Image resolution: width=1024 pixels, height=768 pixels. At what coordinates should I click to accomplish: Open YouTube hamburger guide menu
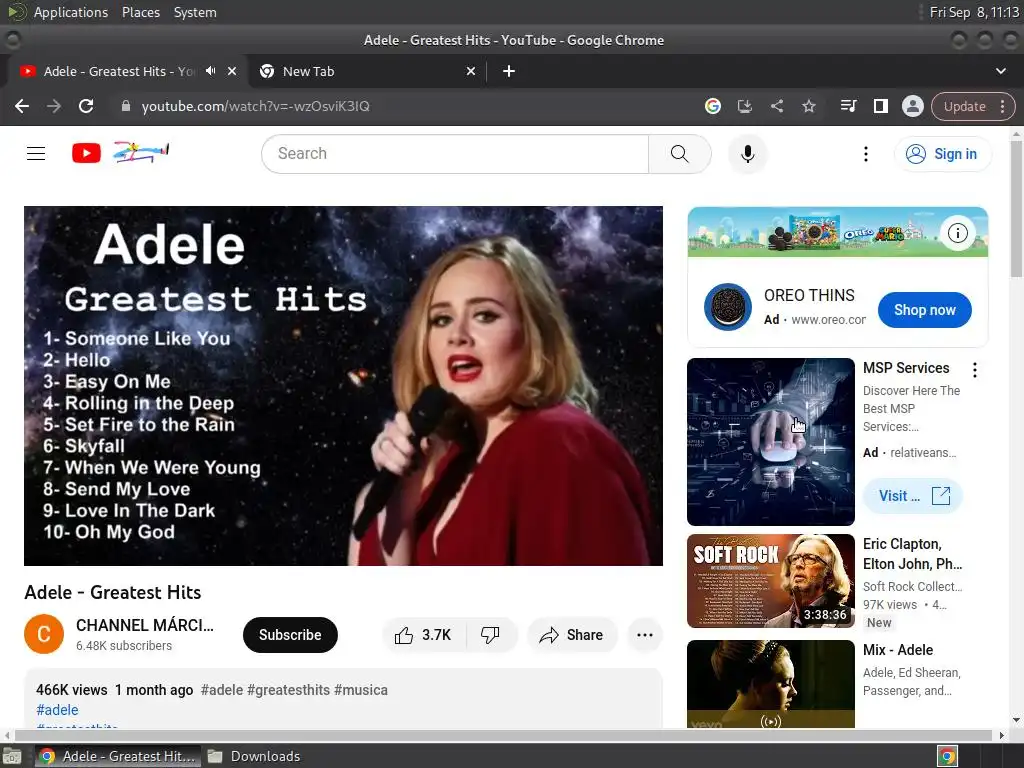pyautogui.click(x=36, y=153)
